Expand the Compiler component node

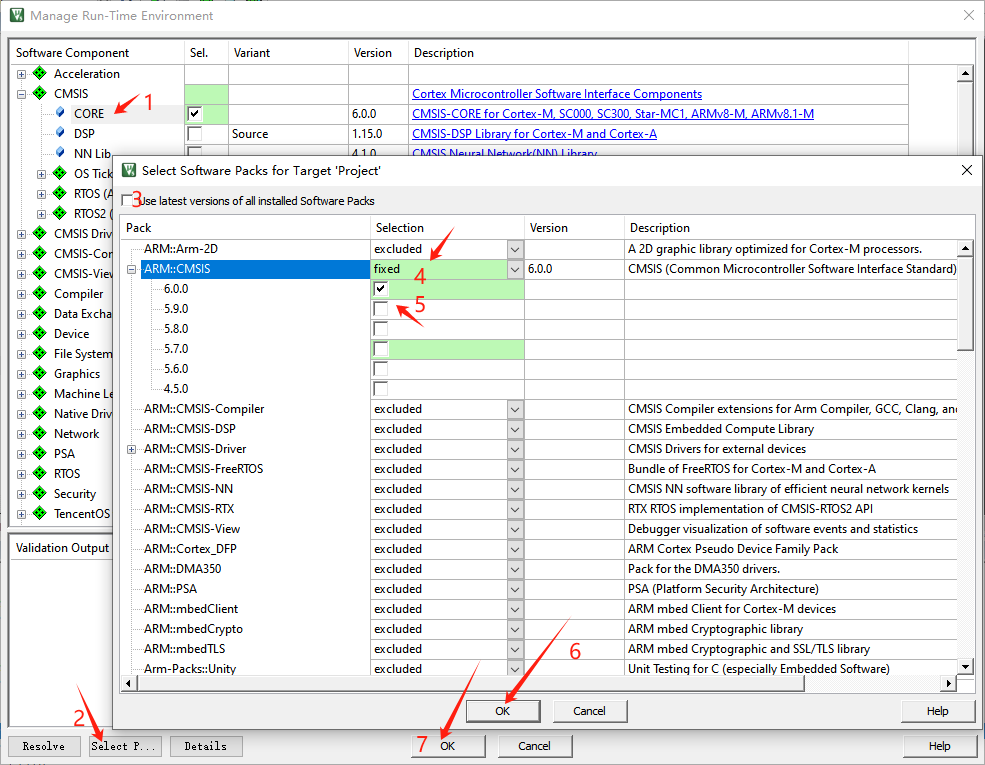[x=21, y=294]
